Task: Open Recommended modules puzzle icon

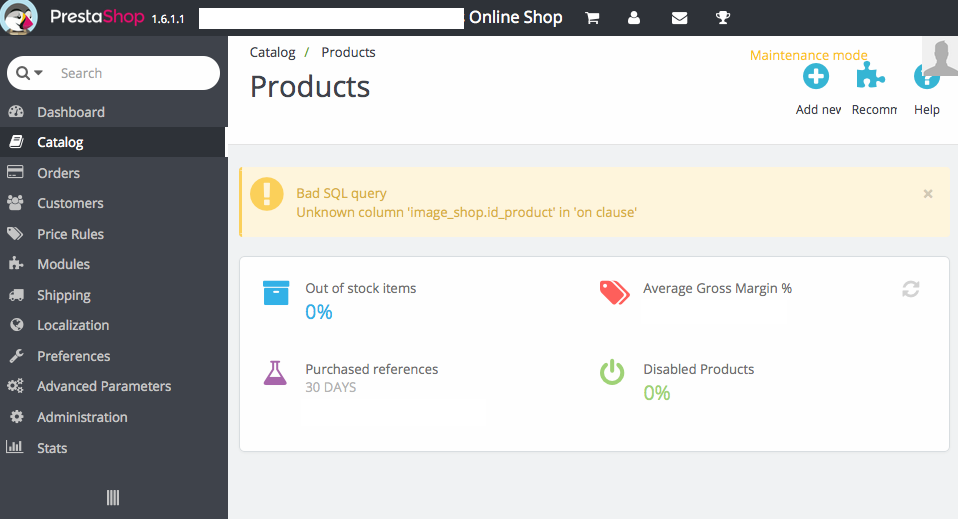Action: [872, 77]
